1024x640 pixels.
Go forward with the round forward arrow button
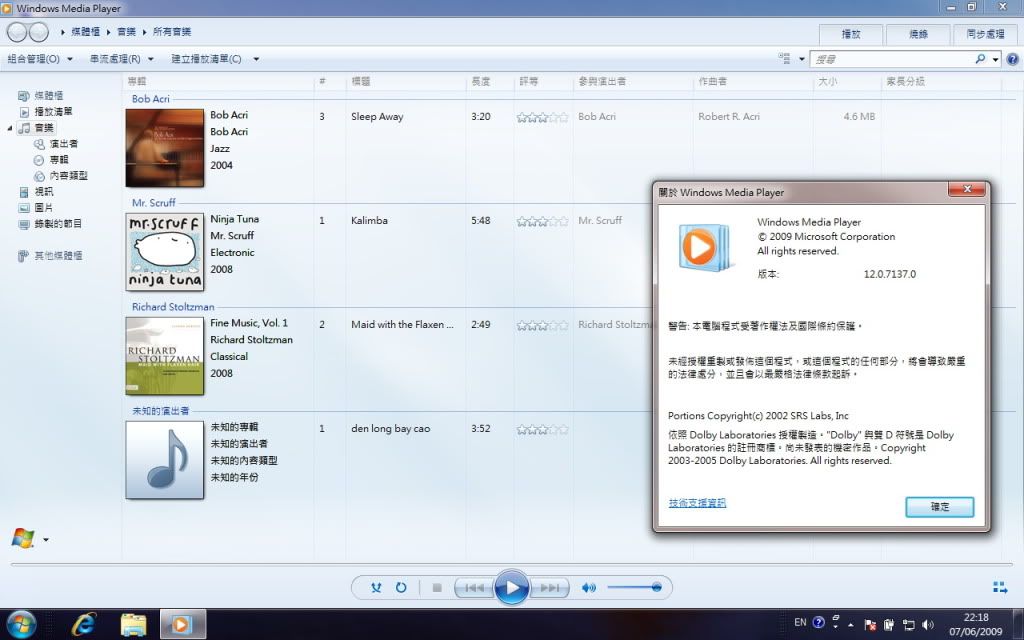click(39, 32)
